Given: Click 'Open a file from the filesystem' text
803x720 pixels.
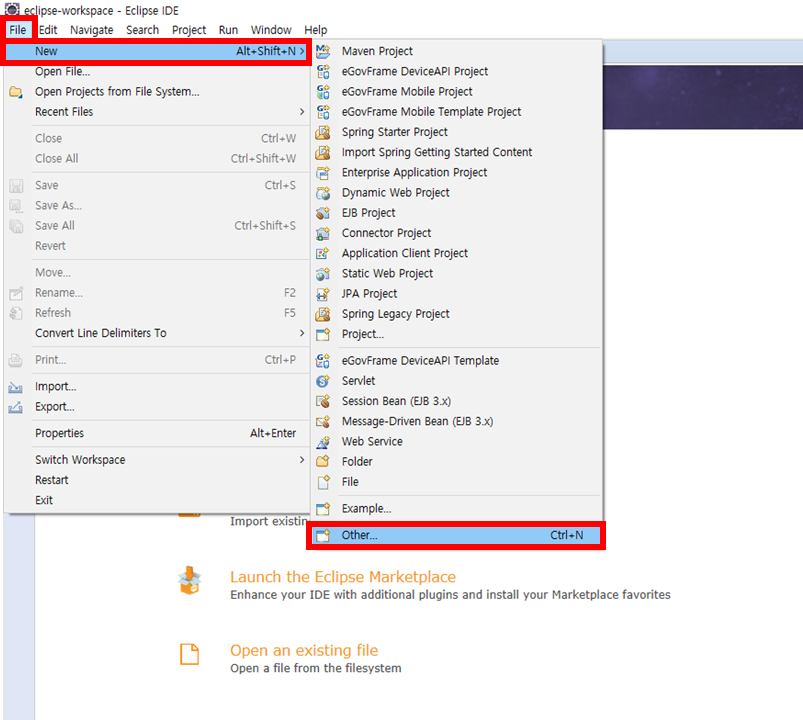Looking at the screenshot, I should (x=315, y=668).
